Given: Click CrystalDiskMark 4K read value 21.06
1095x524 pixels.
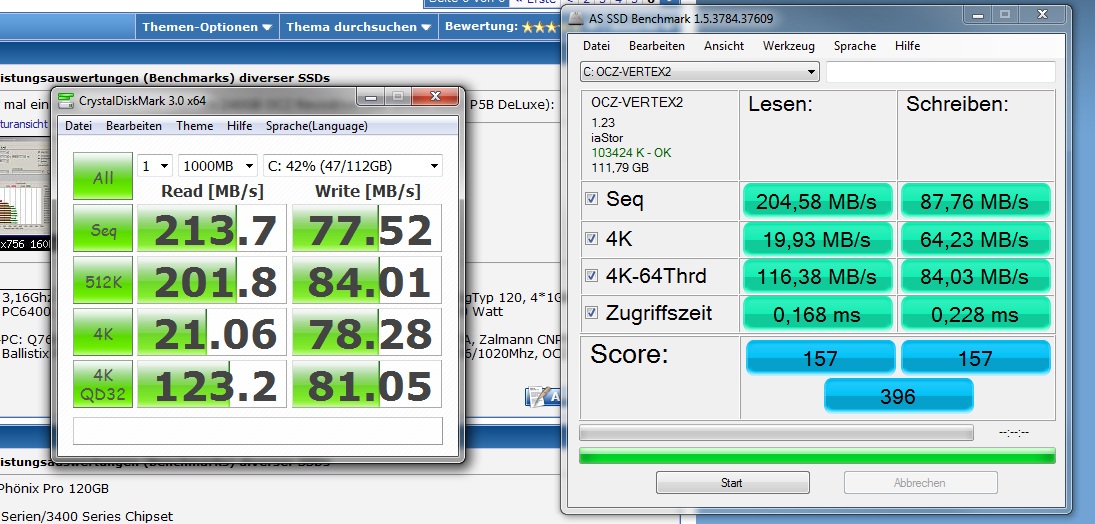Looking at the screenshot, I should 212,332.
